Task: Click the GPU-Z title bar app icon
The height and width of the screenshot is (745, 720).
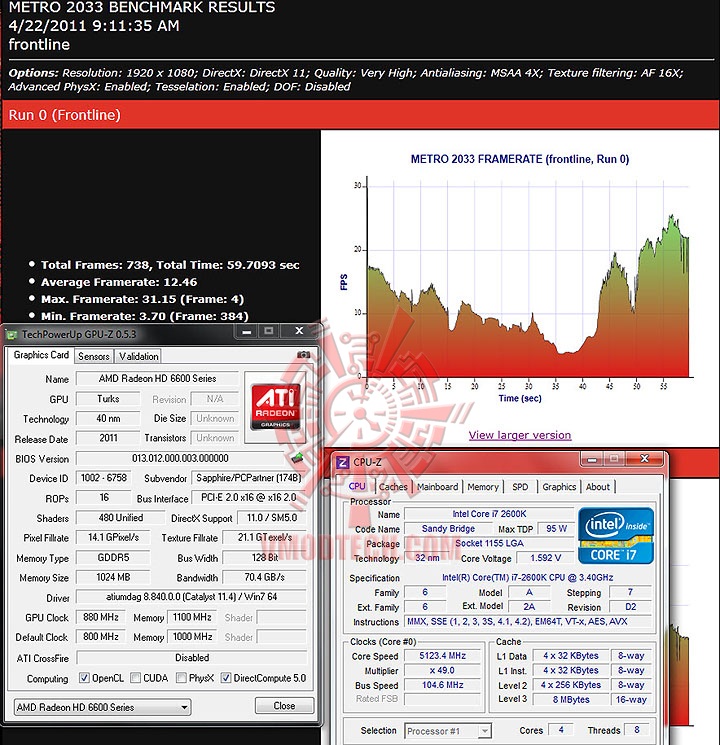Action: click(x=12, y=335)
